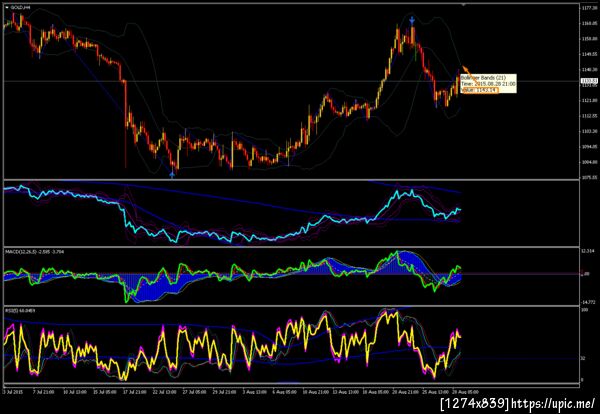The image size is (600, 414).
Task: Click the 10 Aug 21:00 time label
Action: 316,392
